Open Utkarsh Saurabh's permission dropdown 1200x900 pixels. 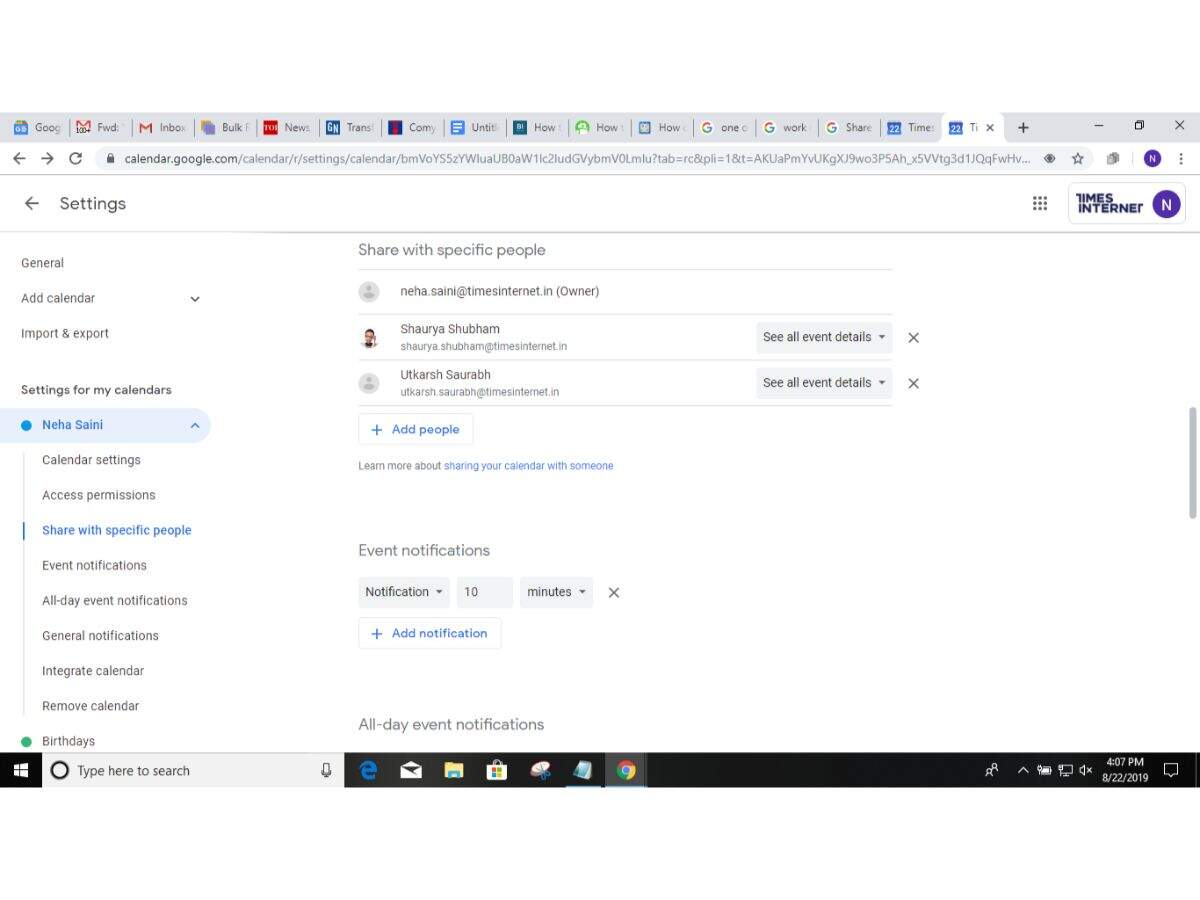coord(824,383)
